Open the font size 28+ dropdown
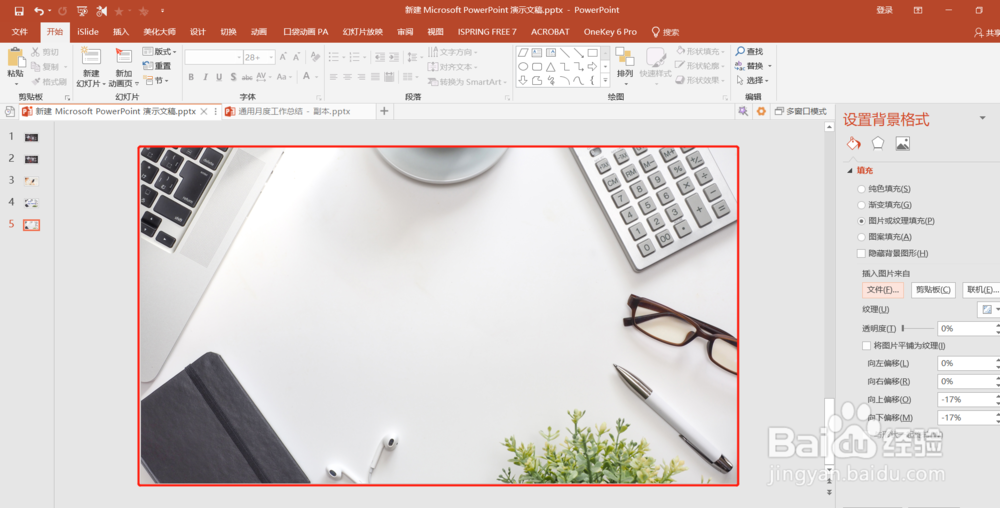 [x=271, y=57]
